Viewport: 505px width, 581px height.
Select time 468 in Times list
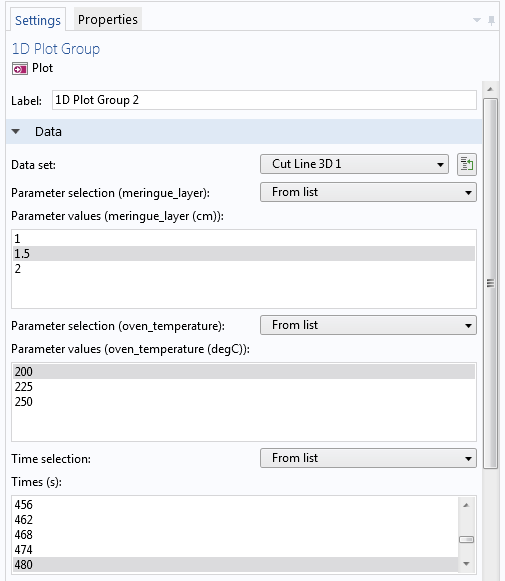click(x=236, y=535)
